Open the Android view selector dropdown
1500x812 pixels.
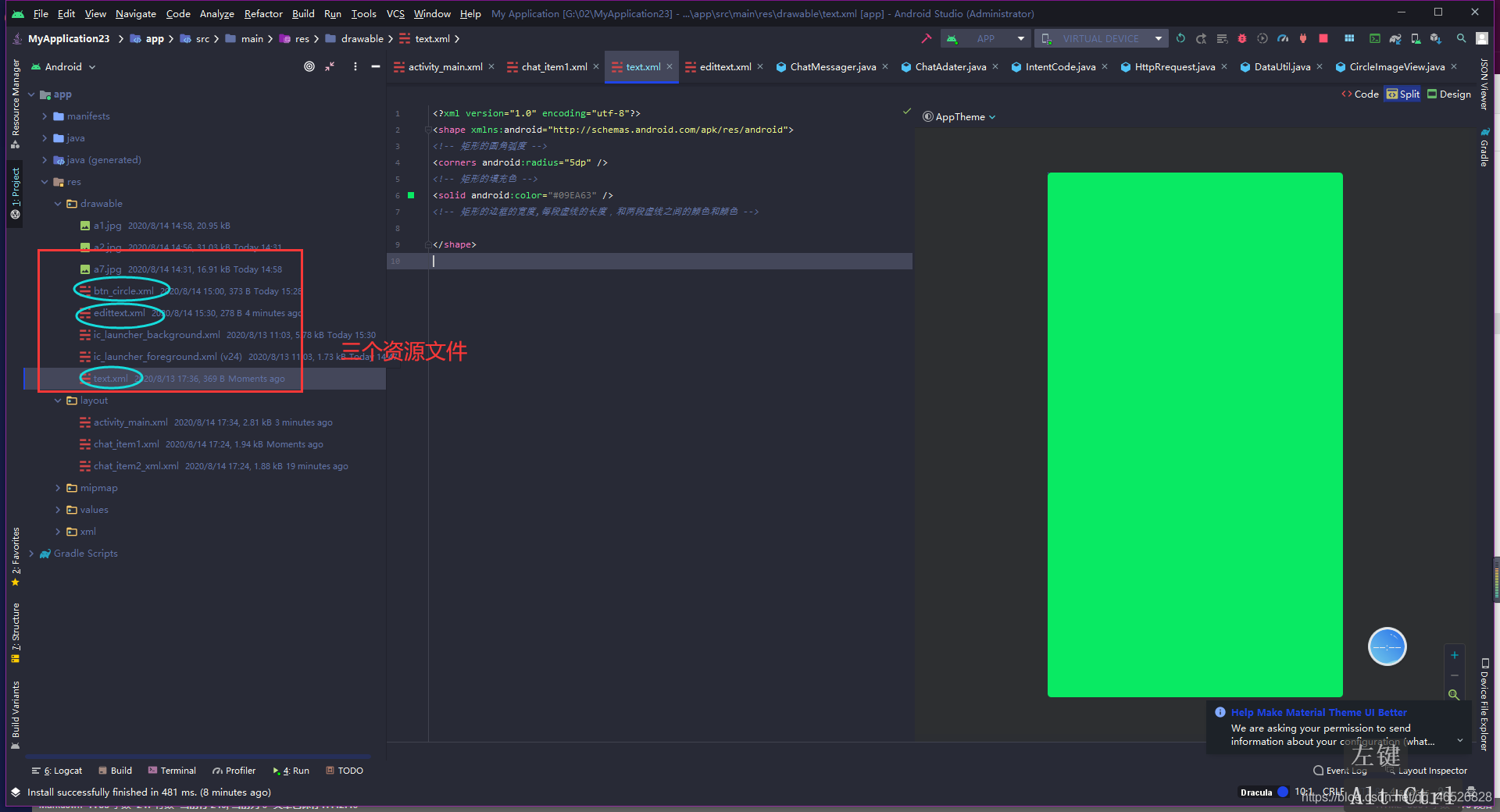click(63, 66)
